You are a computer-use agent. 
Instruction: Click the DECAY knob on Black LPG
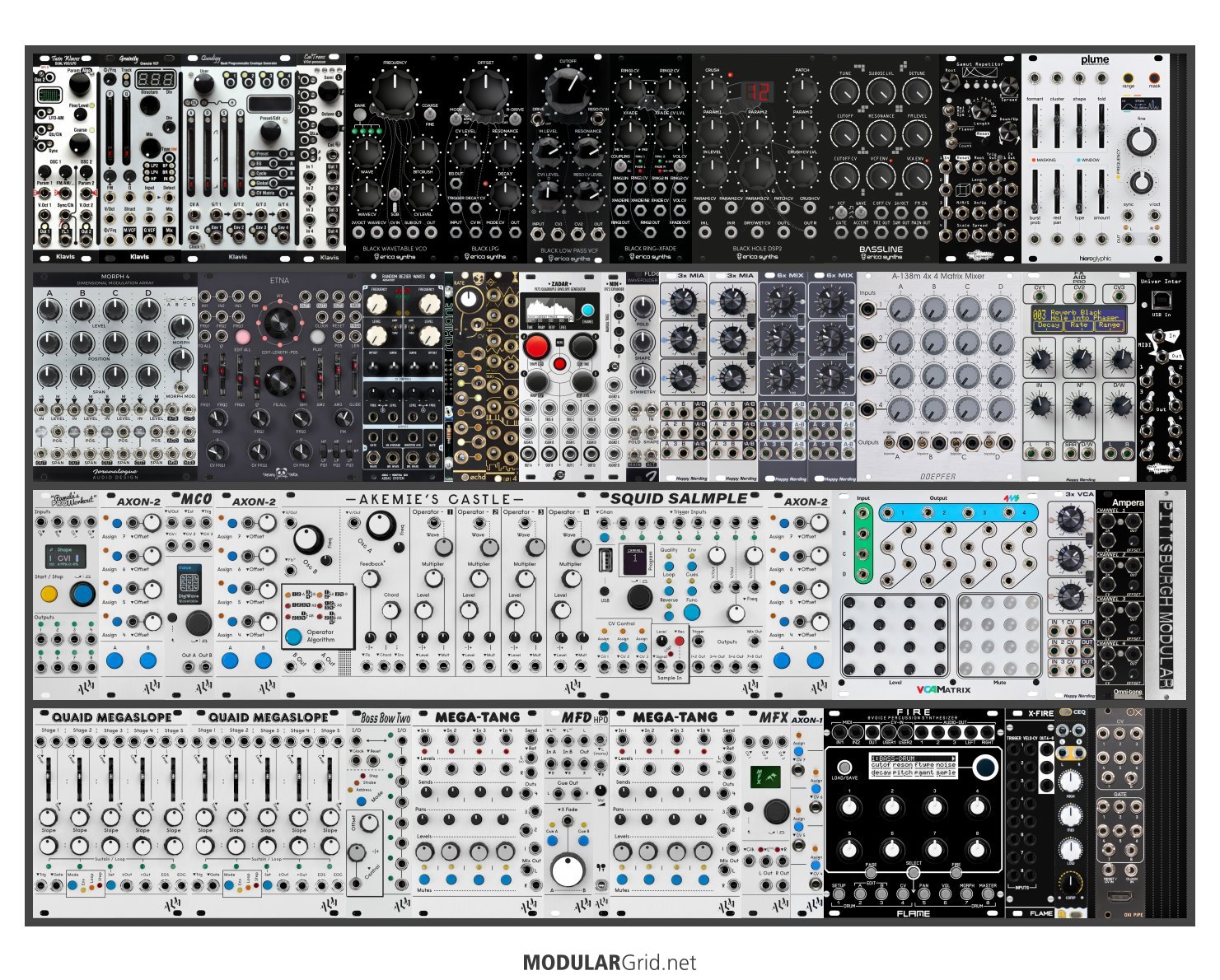coord(505,193)
